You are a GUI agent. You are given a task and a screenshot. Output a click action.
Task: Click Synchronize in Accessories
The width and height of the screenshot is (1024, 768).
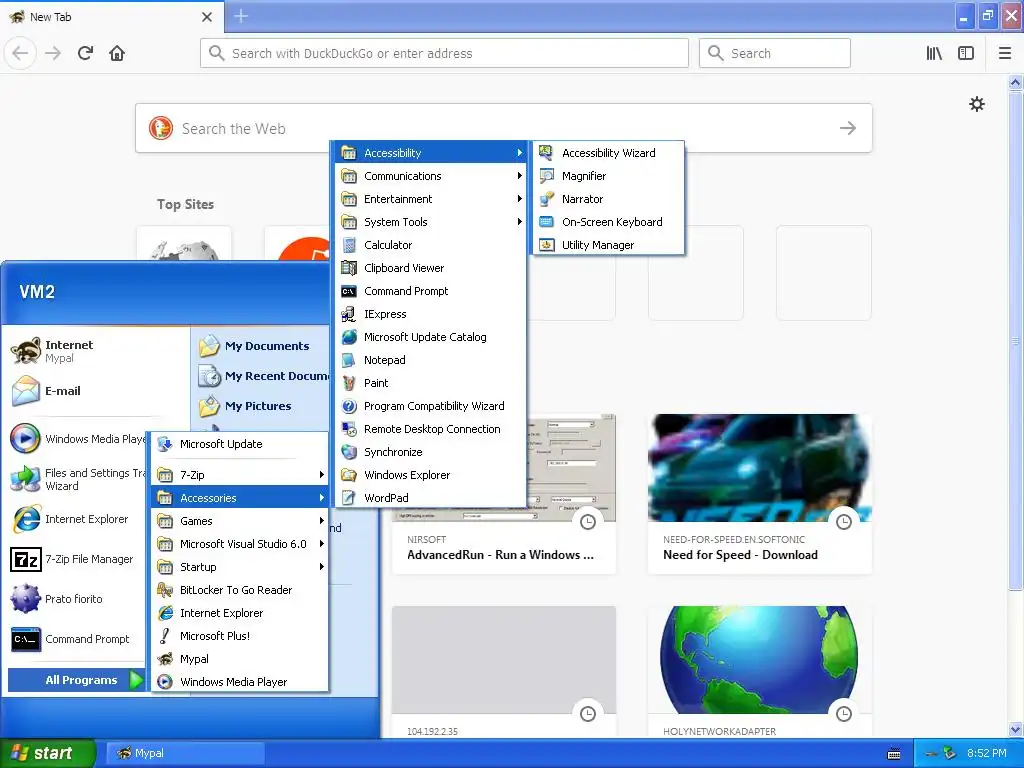431,452
